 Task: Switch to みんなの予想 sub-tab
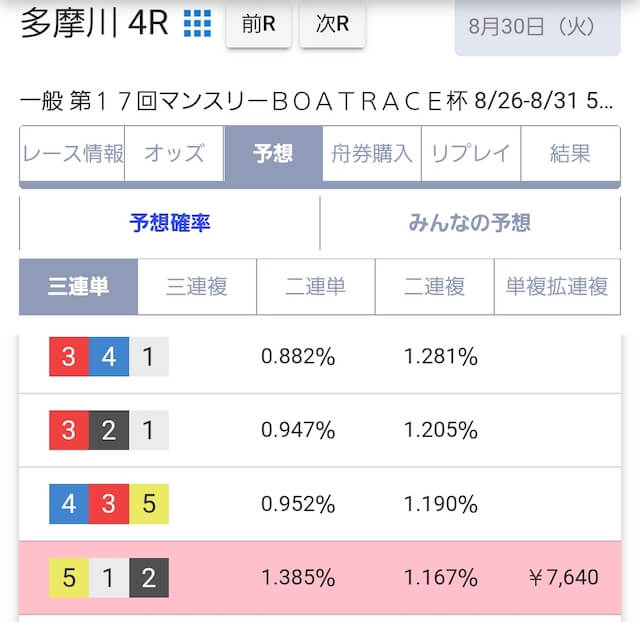pos(470,223)
